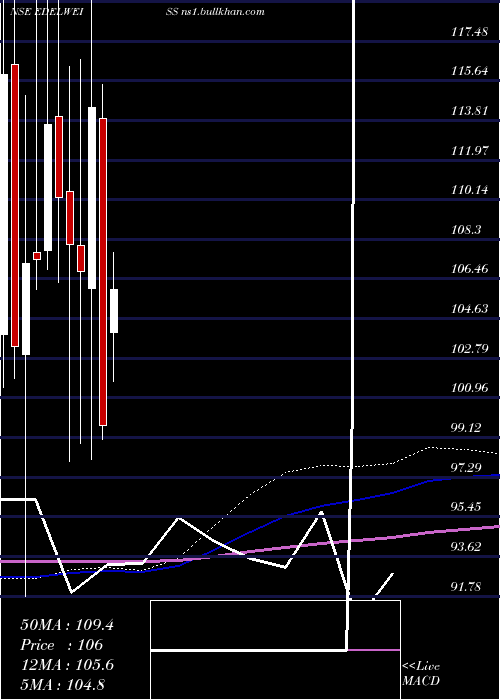The height and width of the screenshot is (700, 500).
Task: Click the last small white candlestick body
Action: (114, 311)
